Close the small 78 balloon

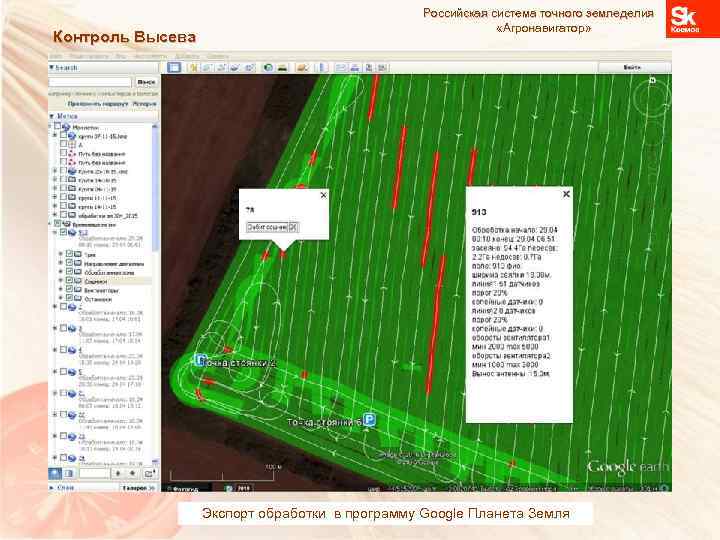pyautogui.click(x=323, y=195)
